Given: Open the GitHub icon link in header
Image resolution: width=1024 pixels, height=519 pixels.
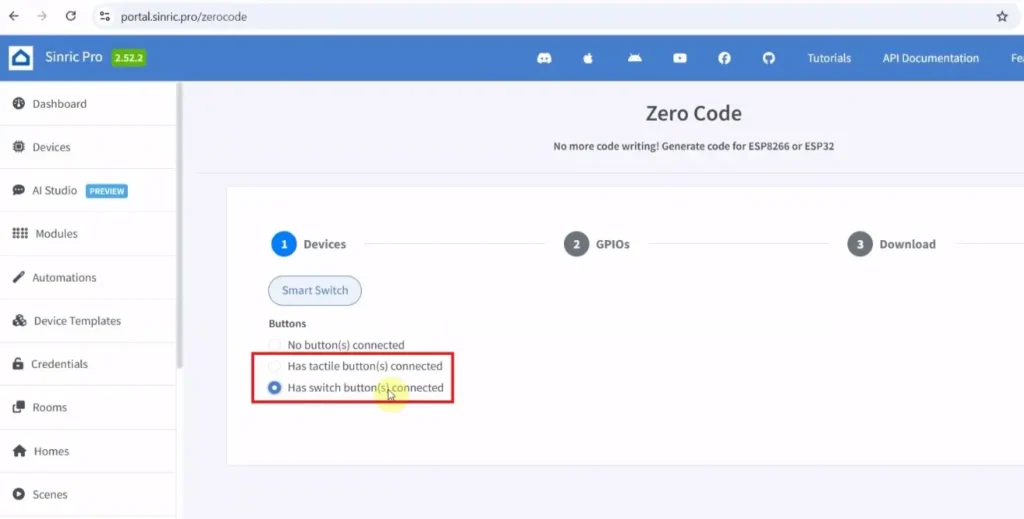Looking at the screenshot, I should click(769, 58).
